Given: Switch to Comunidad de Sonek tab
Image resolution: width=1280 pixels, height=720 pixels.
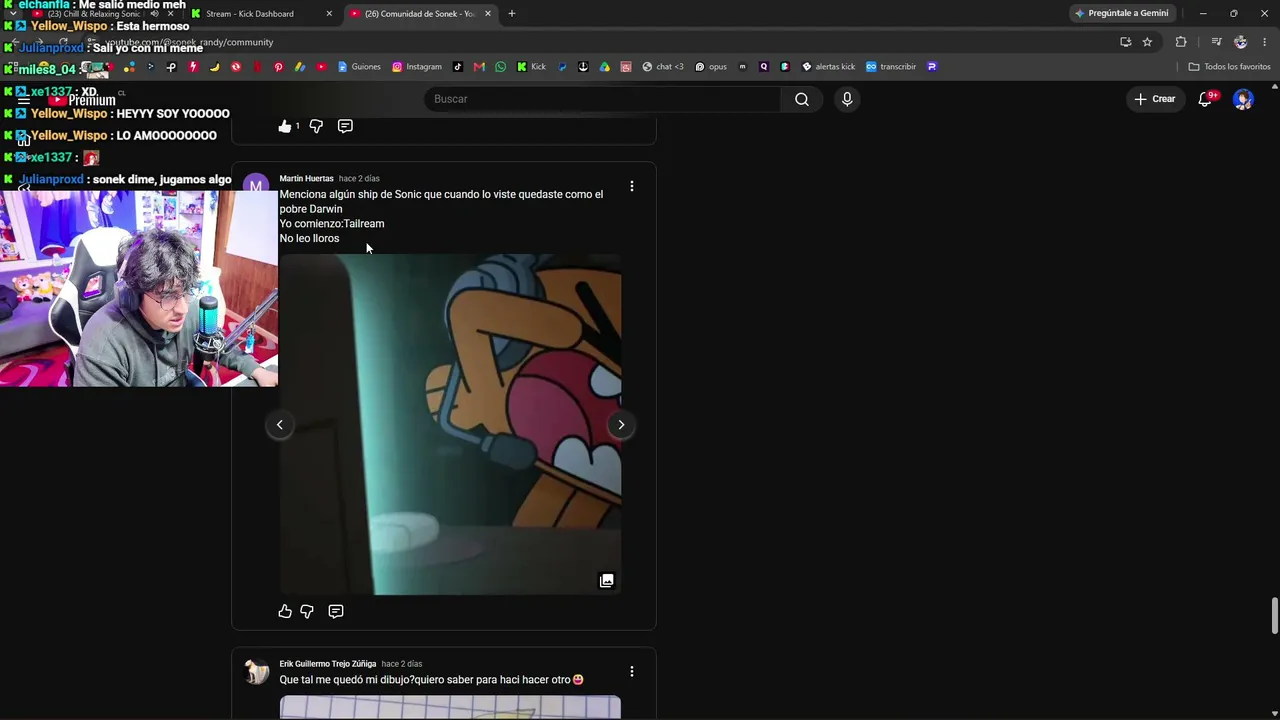Looking at the screenshot, I should pyautogui.click(x=420, y=14).
